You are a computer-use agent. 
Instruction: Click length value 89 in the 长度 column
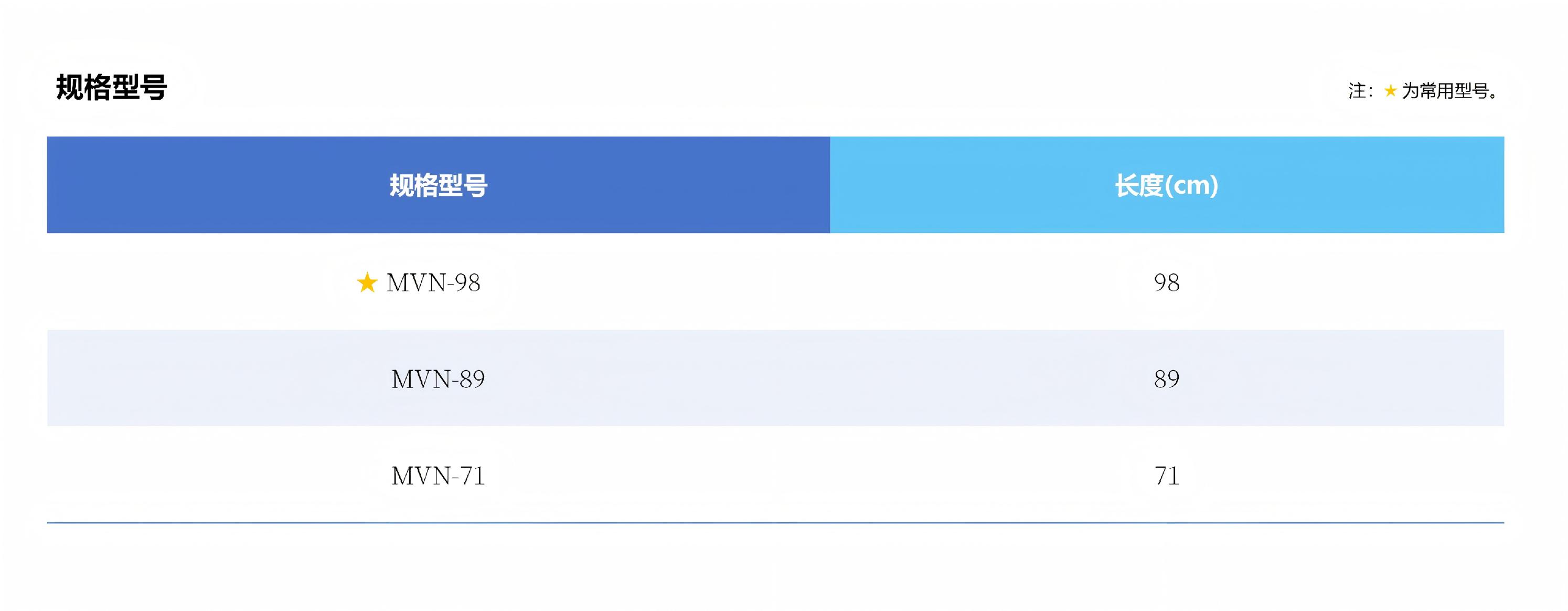tap(1166, 379)
